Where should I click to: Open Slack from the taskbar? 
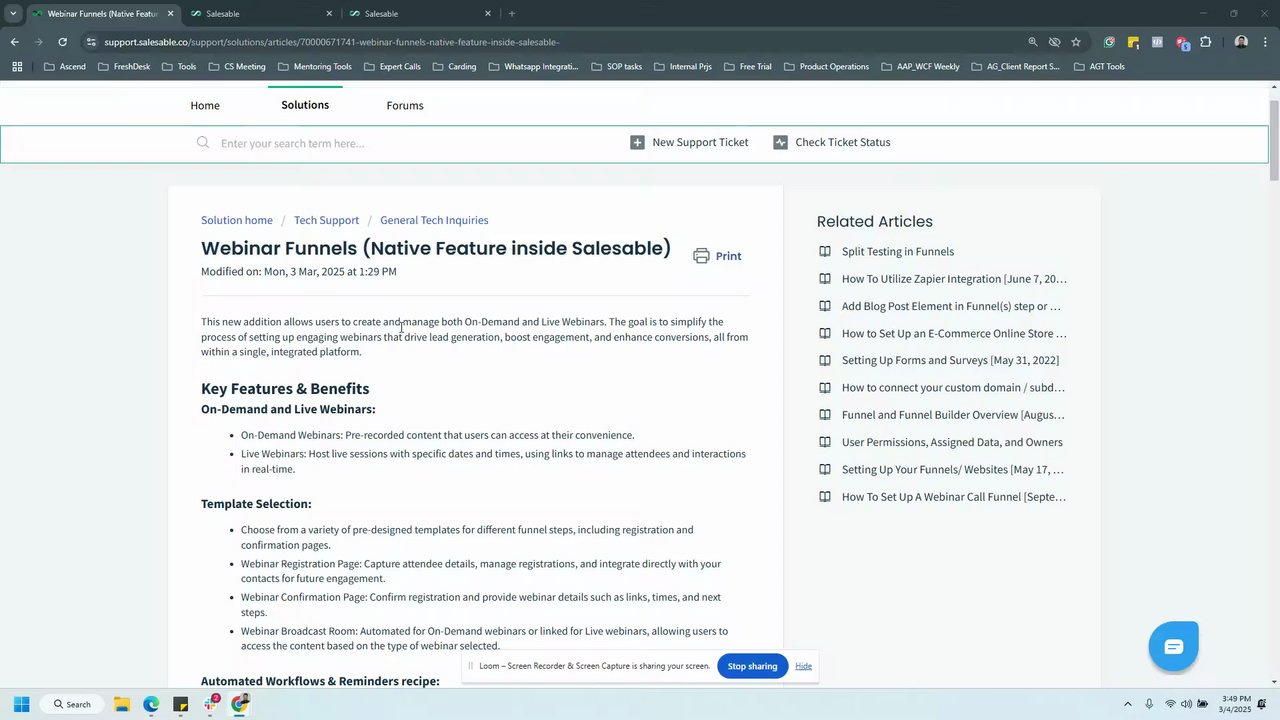pyautogui.click(x=211, y=704)
